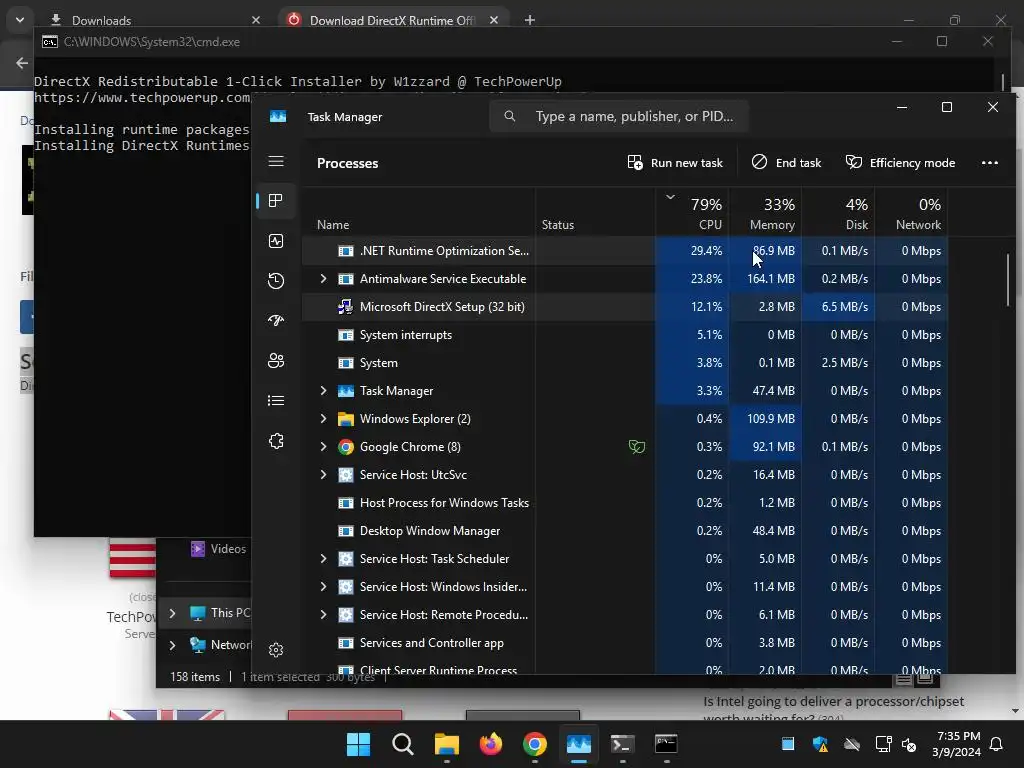Launch Firefox from the taskbar

coord(491,744)
